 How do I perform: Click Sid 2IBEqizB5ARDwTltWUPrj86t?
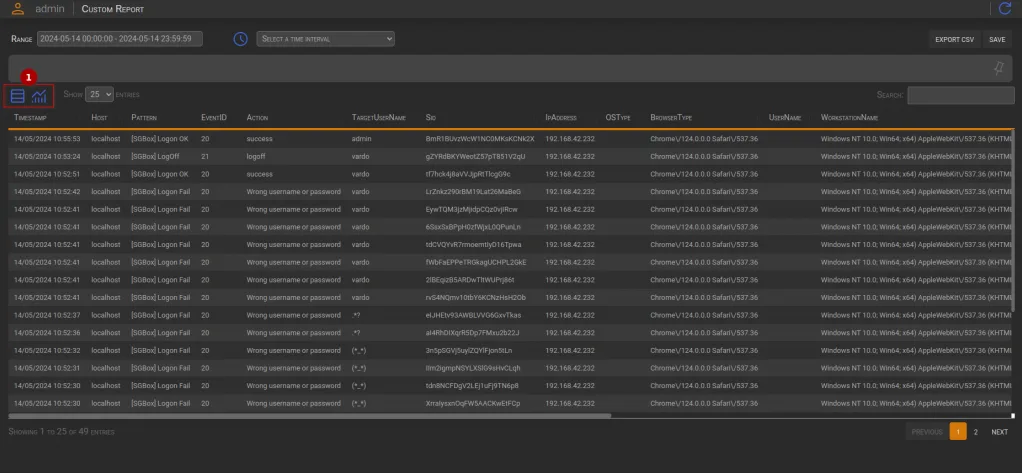[x=470, y=280]
